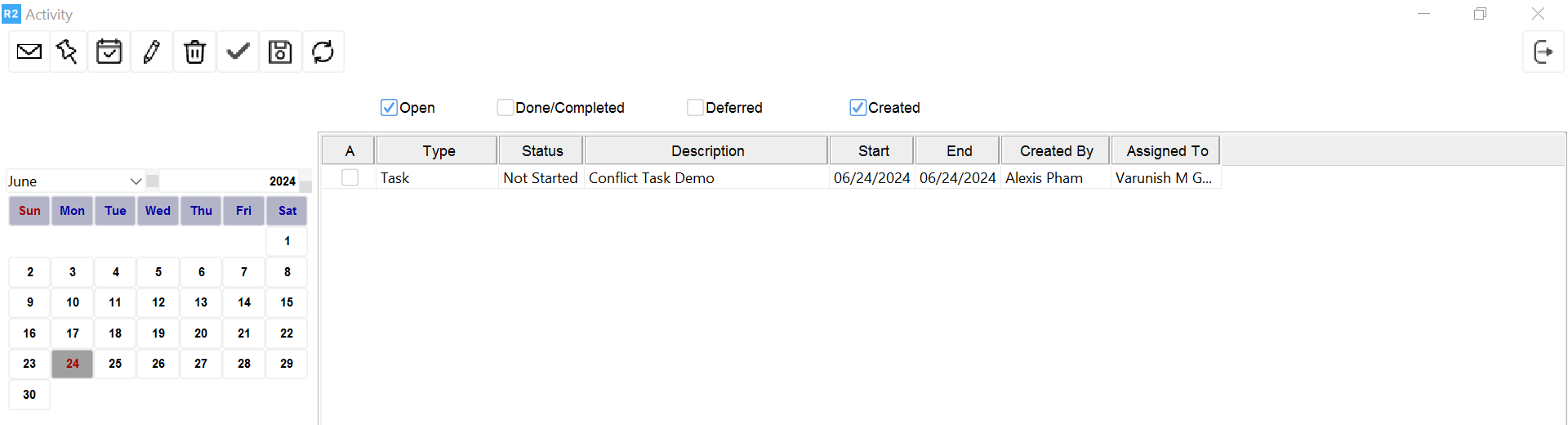This screenshot has width=1568, height=425.
Task: Select June 24 on the calendar
Action: (73, 364)
